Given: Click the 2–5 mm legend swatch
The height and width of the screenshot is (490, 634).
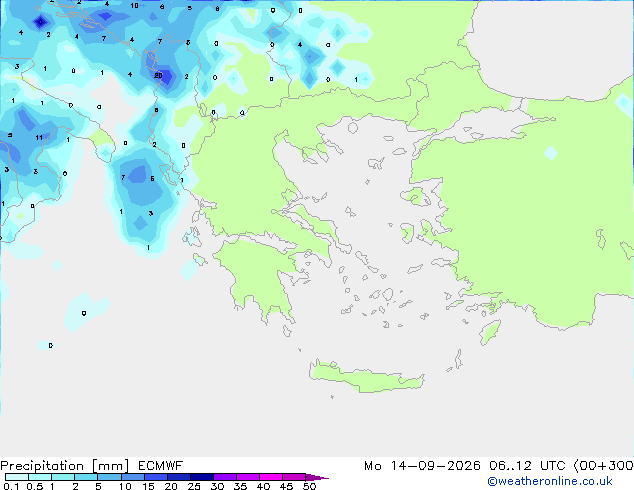Looking at the screenshot, I should coord(86,477).
